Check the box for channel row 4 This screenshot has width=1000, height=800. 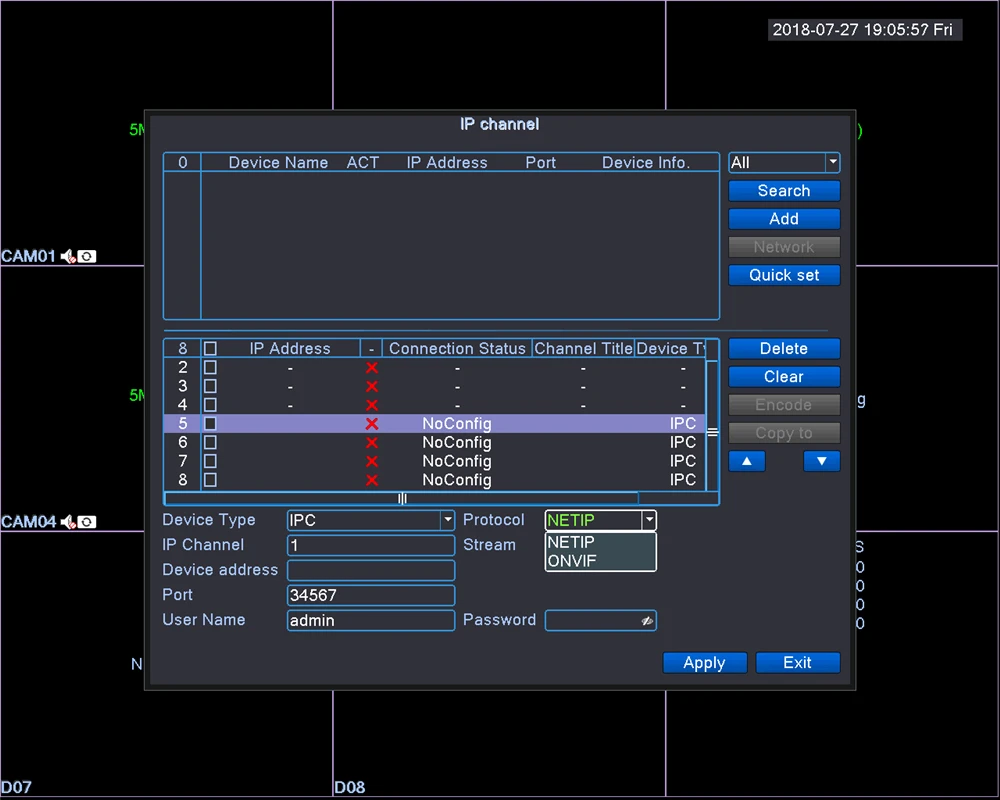coord(210,404)
